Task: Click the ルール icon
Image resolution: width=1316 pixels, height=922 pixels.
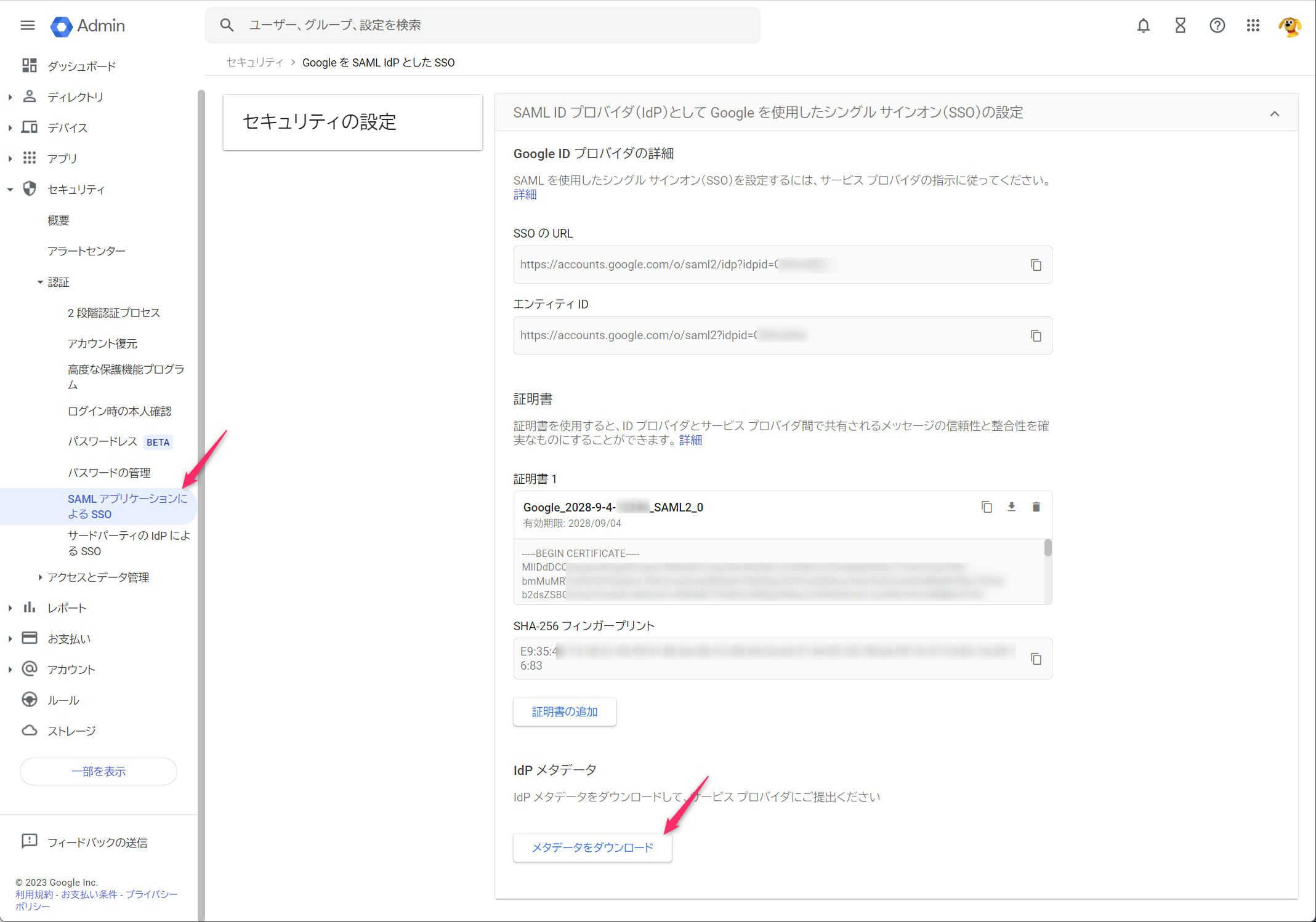Action: pyautogui.click(x=30, y=699)
